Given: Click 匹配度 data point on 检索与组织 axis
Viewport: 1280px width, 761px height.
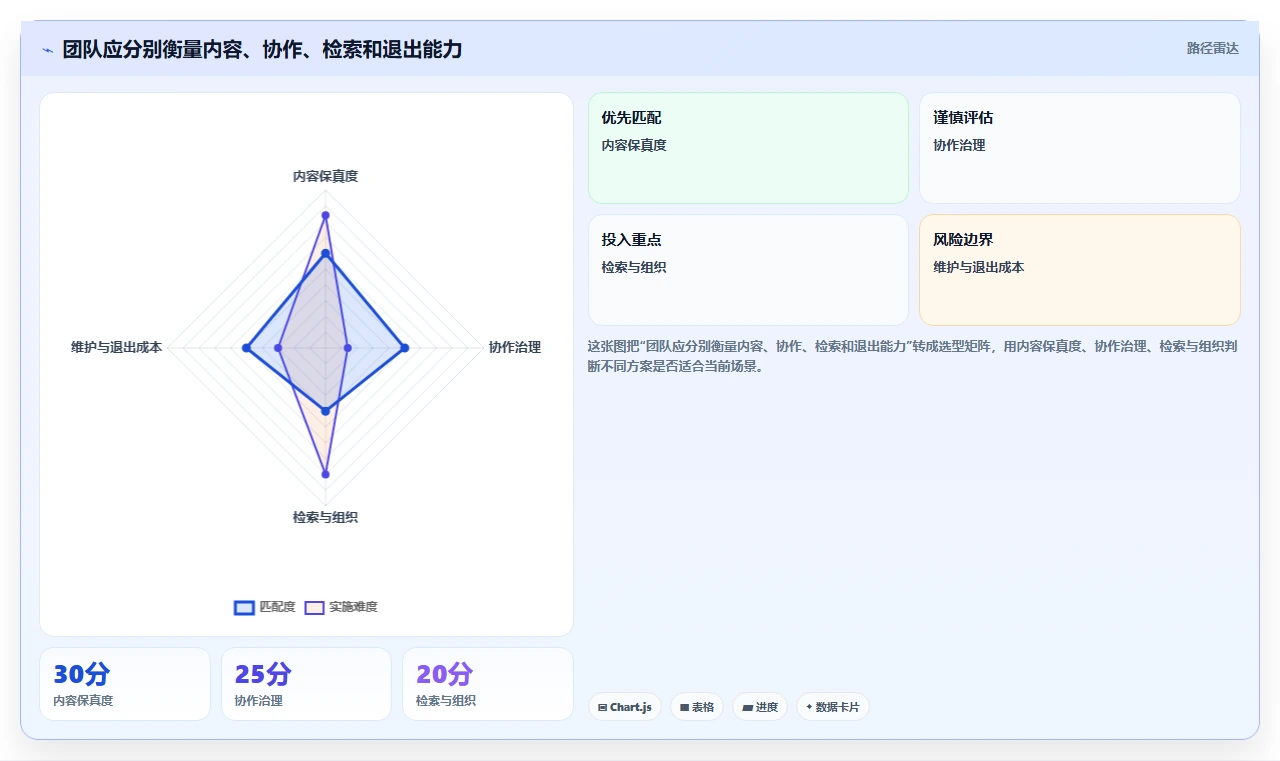Looking at the screenshot, I should [325, 411].
